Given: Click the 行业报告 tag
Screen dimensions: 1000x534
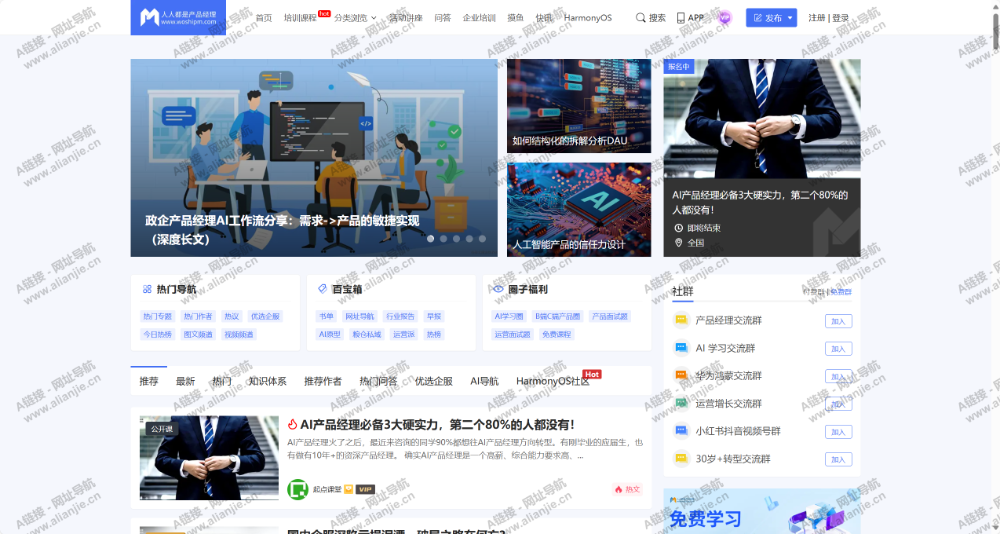Looking at the screenshot, I should pyautogui.click(x=401, y=316).
